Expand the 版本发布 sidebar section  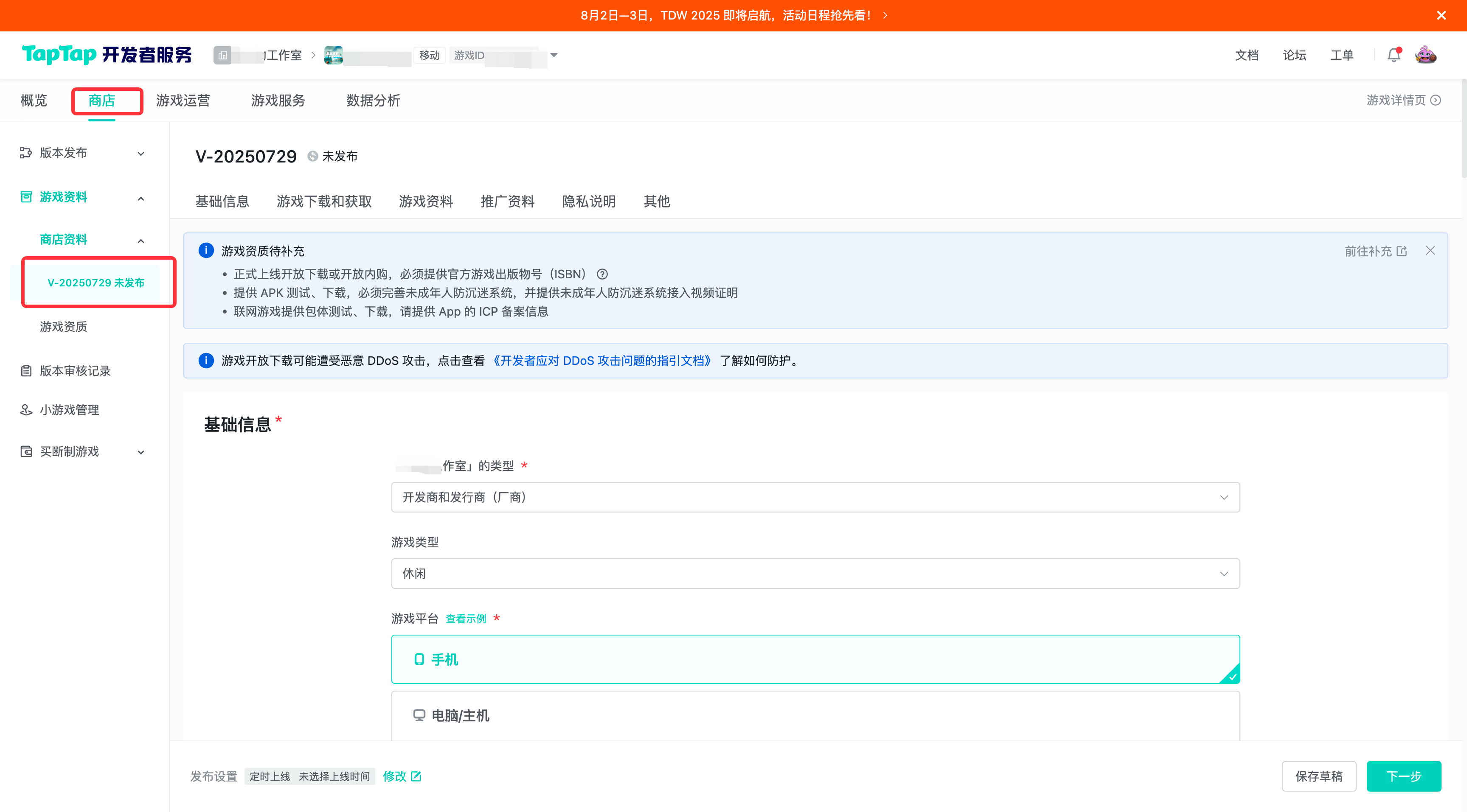(x=141, y=154)
